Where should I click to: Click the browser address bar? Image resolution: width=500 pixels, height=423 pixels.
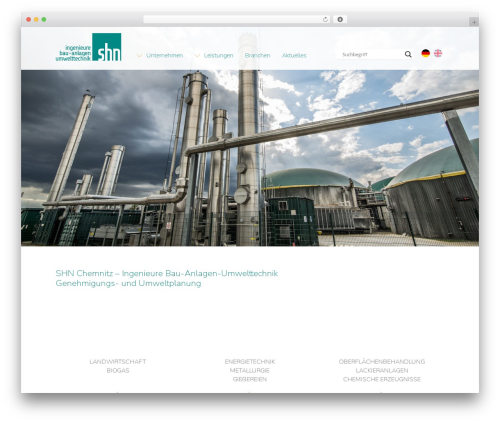237,20
